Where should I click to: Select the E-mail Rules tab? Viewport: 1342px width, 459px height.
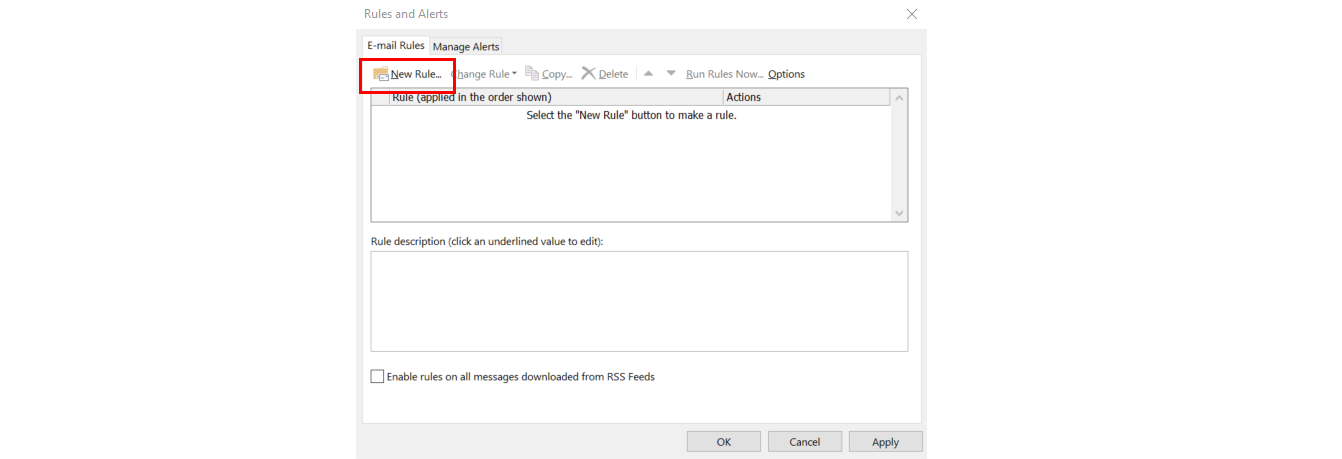click(396, 45)
